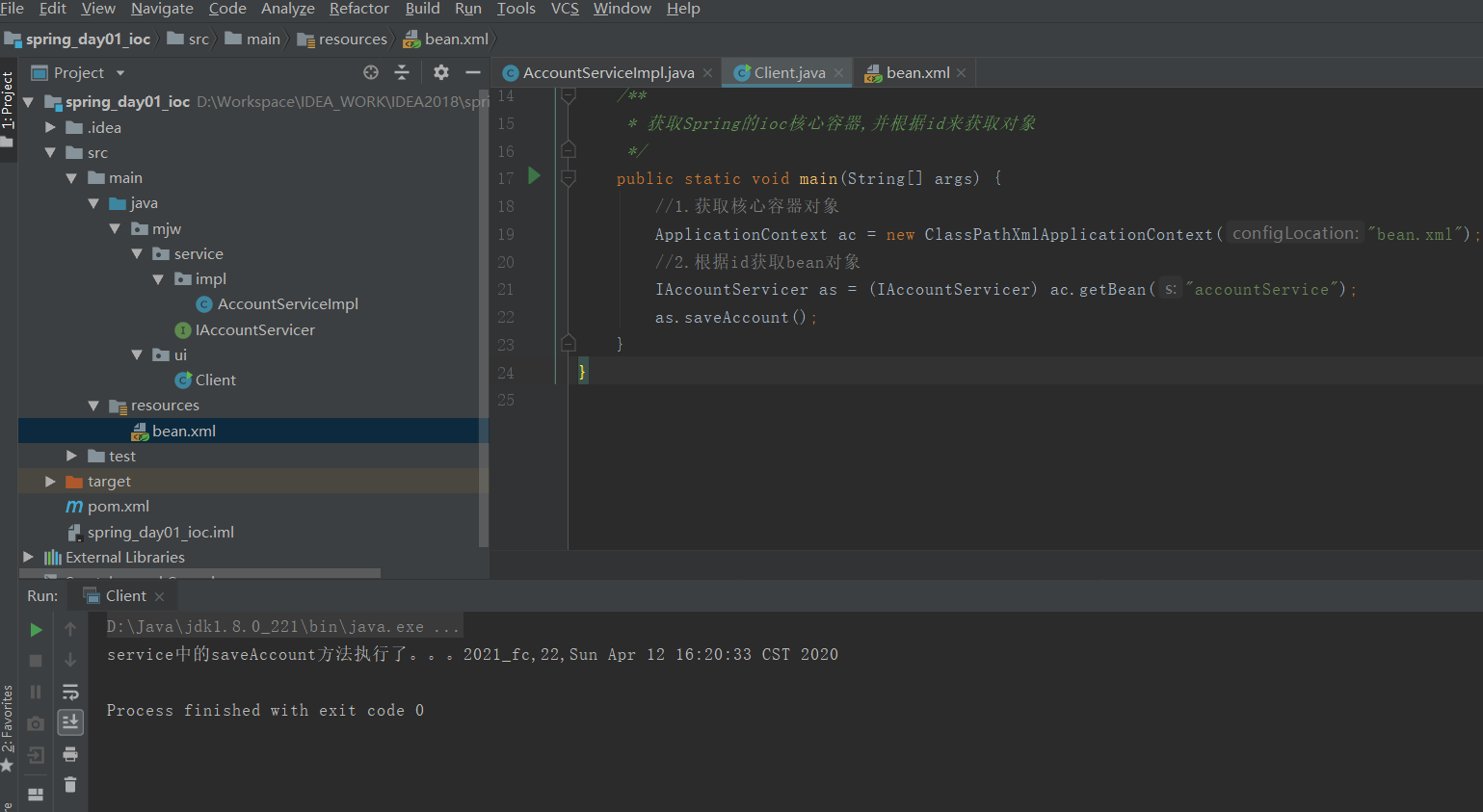Close the AccountServiceImpl.java tab
The height and width of the screenshot is (812, 1483).
click(708, 73)
